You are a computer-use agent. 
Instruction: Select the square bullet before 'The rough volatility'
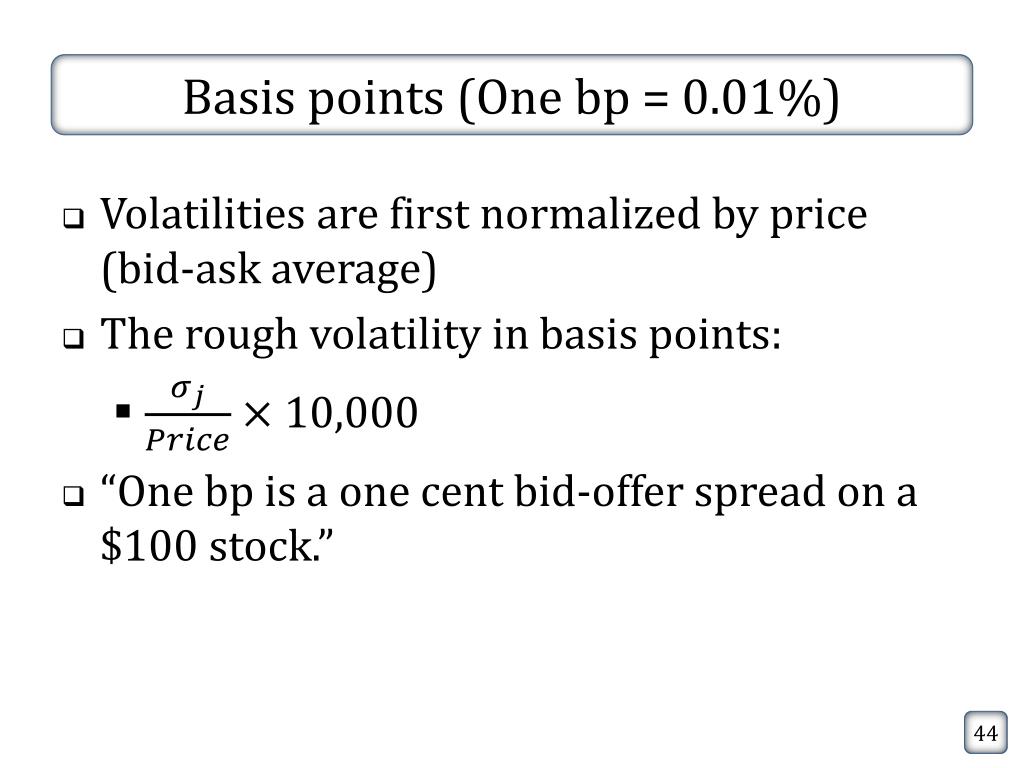click(74, 339)
